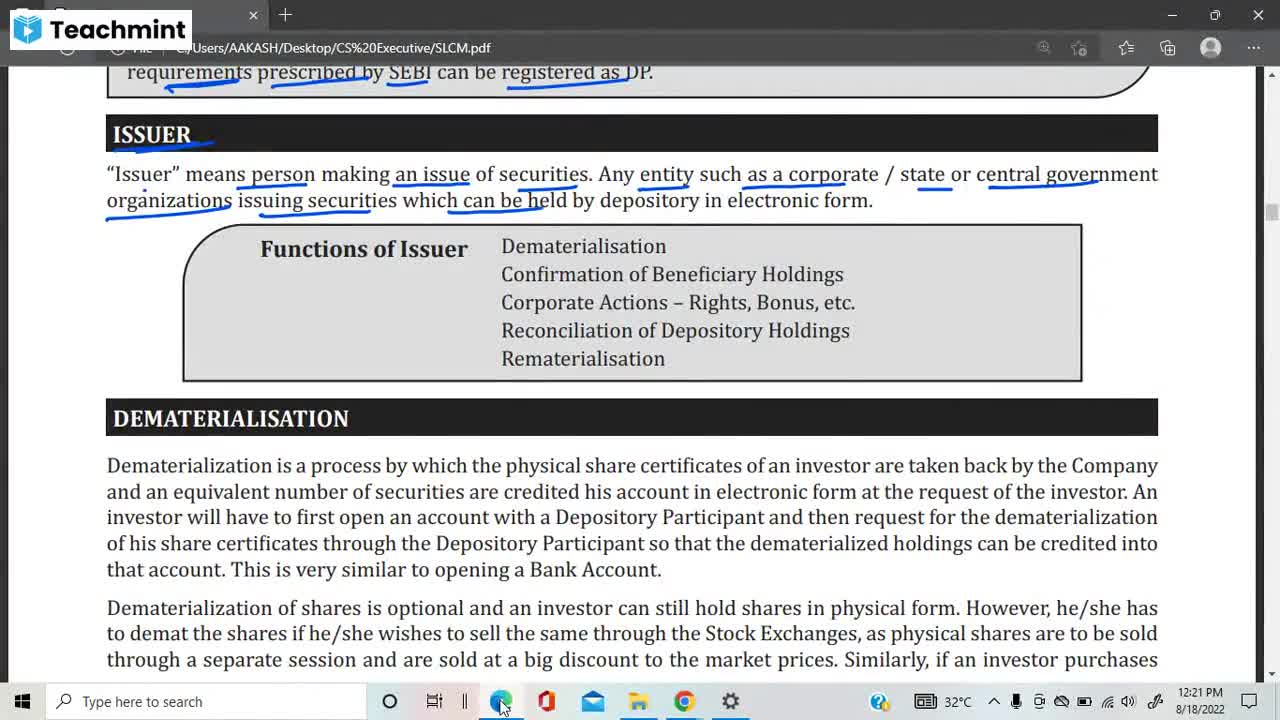Close the current browser tab
This screenshot has height=720, width=1280.
point(253,15)
